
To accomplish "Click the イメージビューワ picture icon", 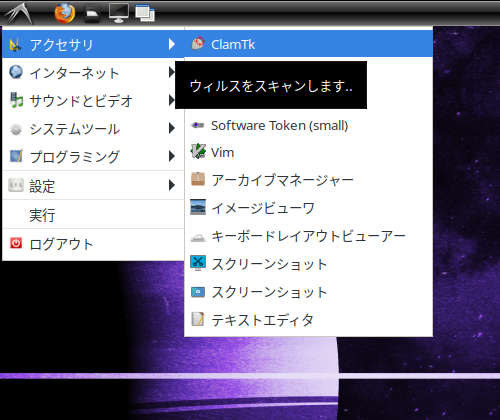I will (x=198, y=207).
